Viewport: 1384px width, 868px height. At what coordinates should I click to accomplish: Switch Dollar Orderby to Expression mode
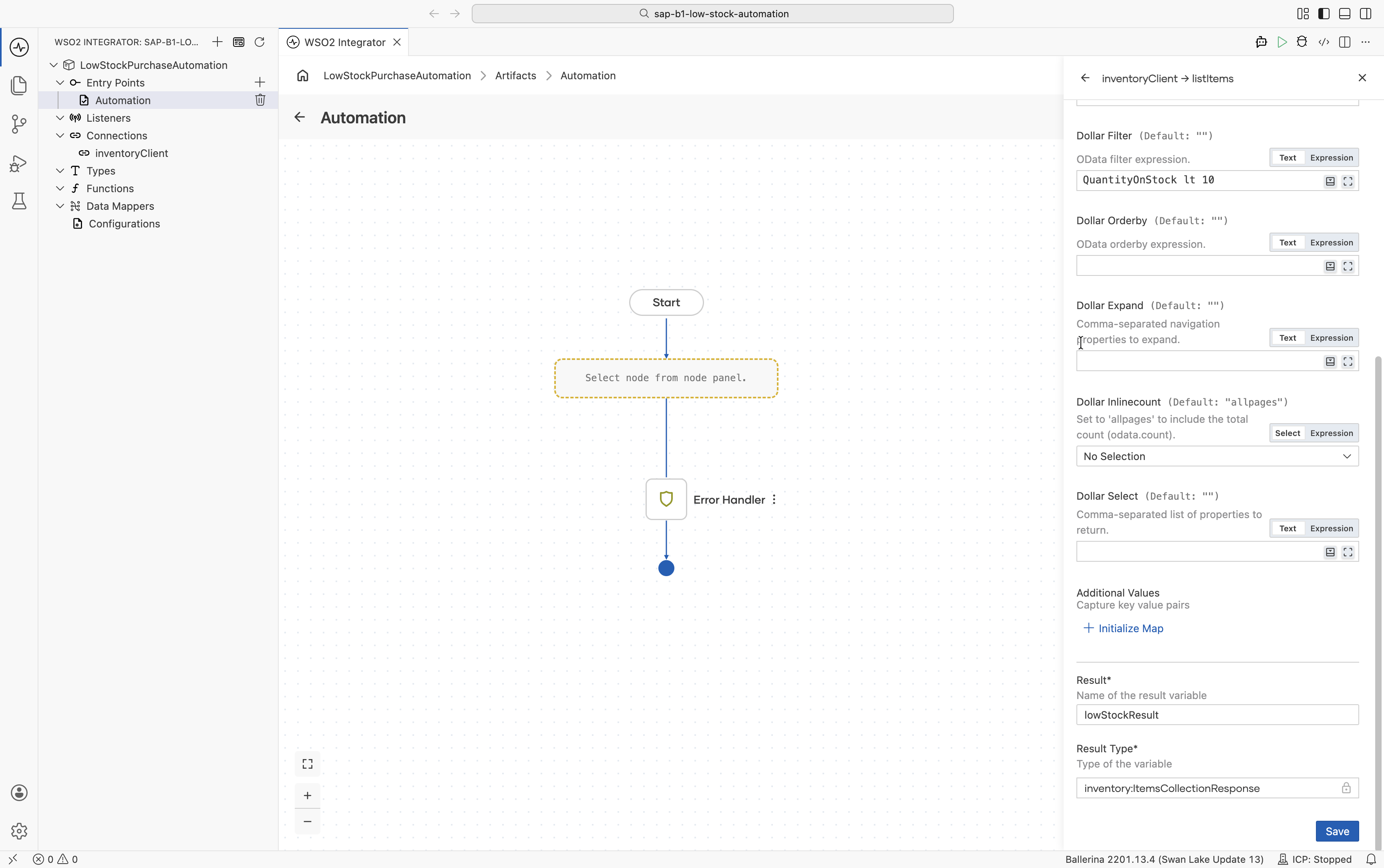click(1331, 243)
